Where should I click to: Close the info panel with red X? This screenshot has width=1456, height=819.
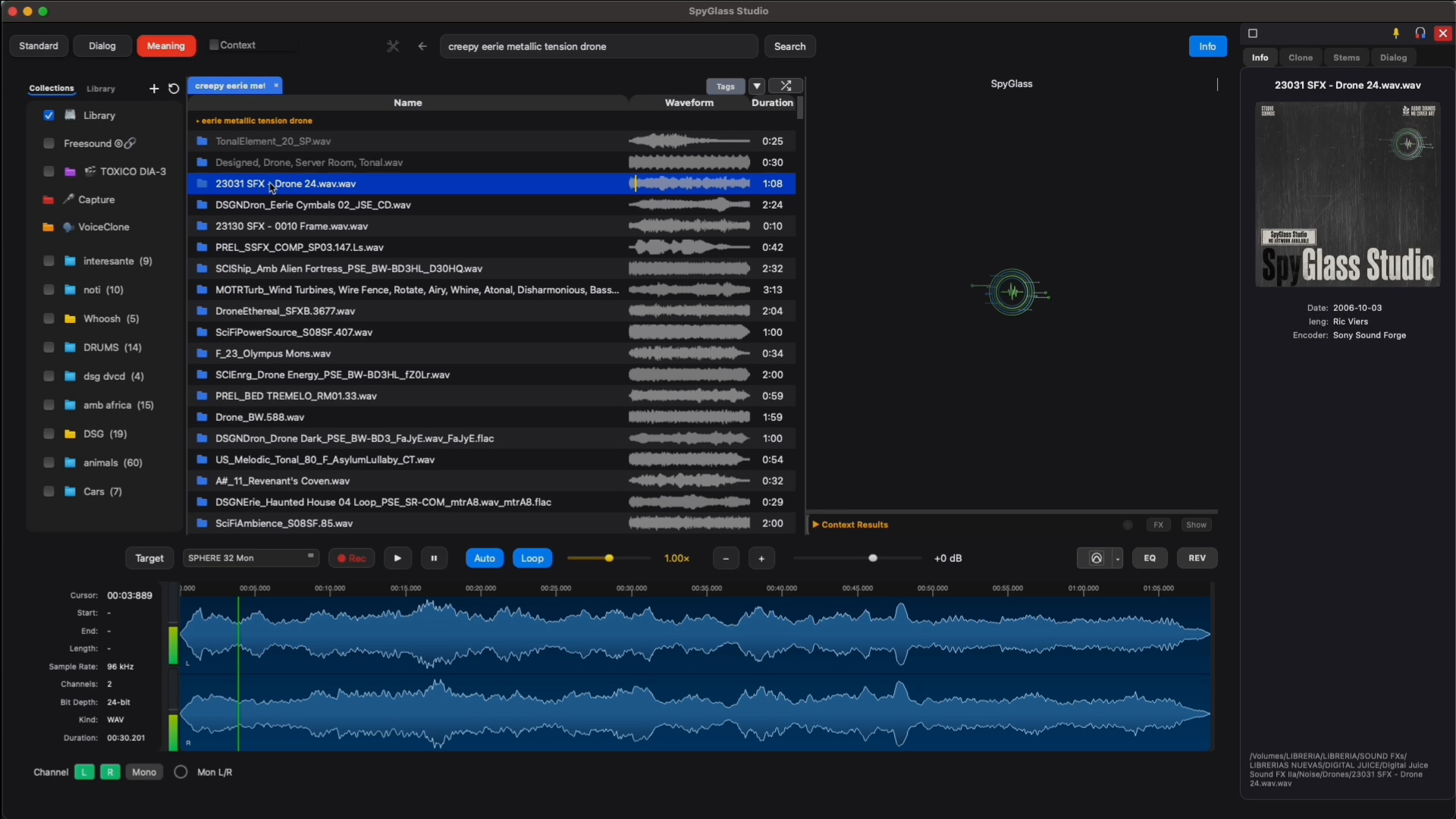pos(1443,33)
